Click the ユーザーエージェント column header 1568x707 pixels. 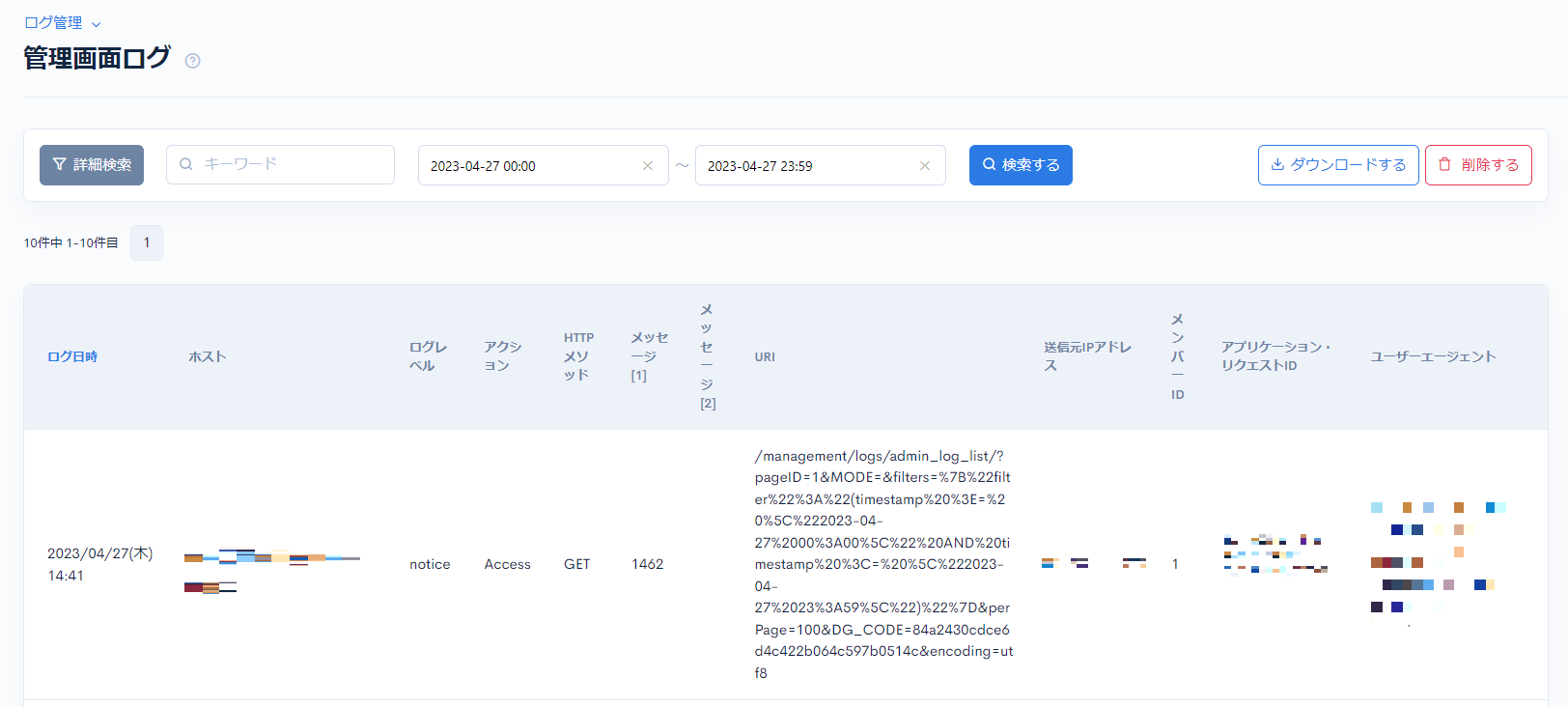[x=1433, y=356]
